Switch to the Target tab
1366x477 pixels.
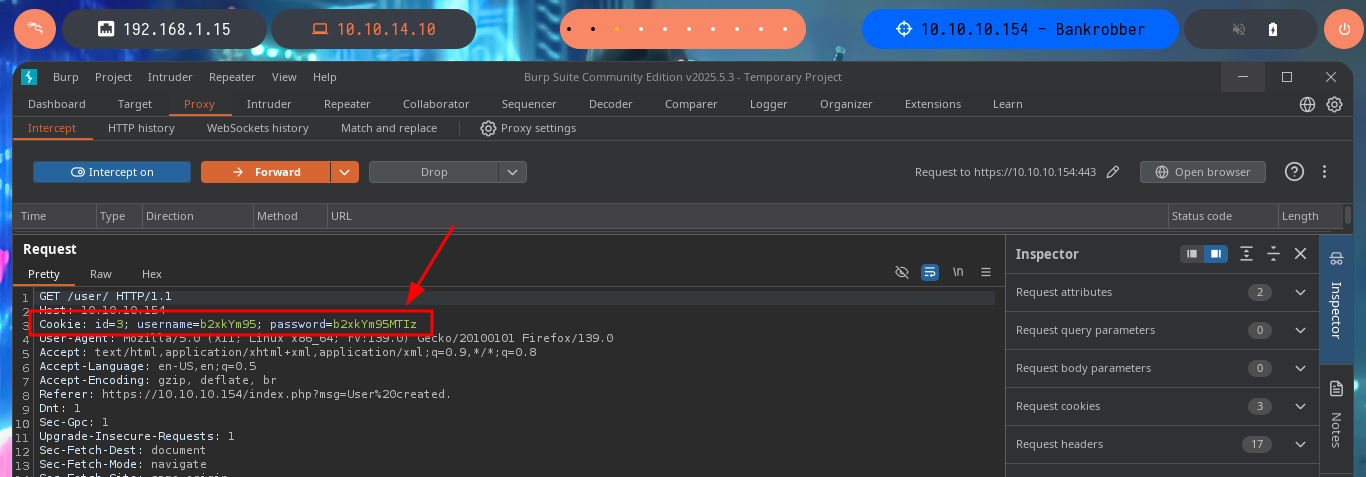[x=135, y=104]
